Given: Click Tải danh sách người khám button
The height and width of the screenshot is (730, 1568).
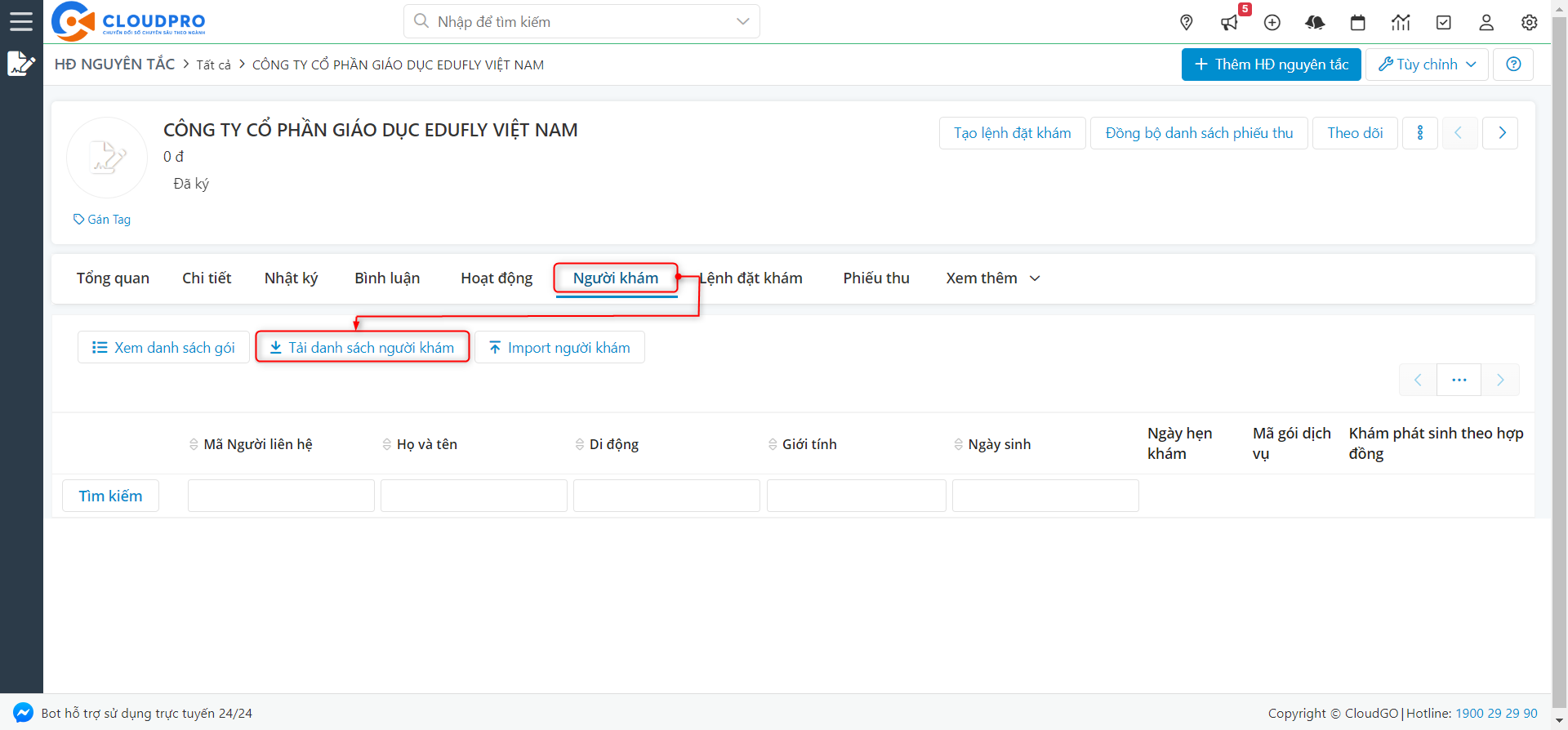Looking at the screenshot, I should (x=362, y=347).
